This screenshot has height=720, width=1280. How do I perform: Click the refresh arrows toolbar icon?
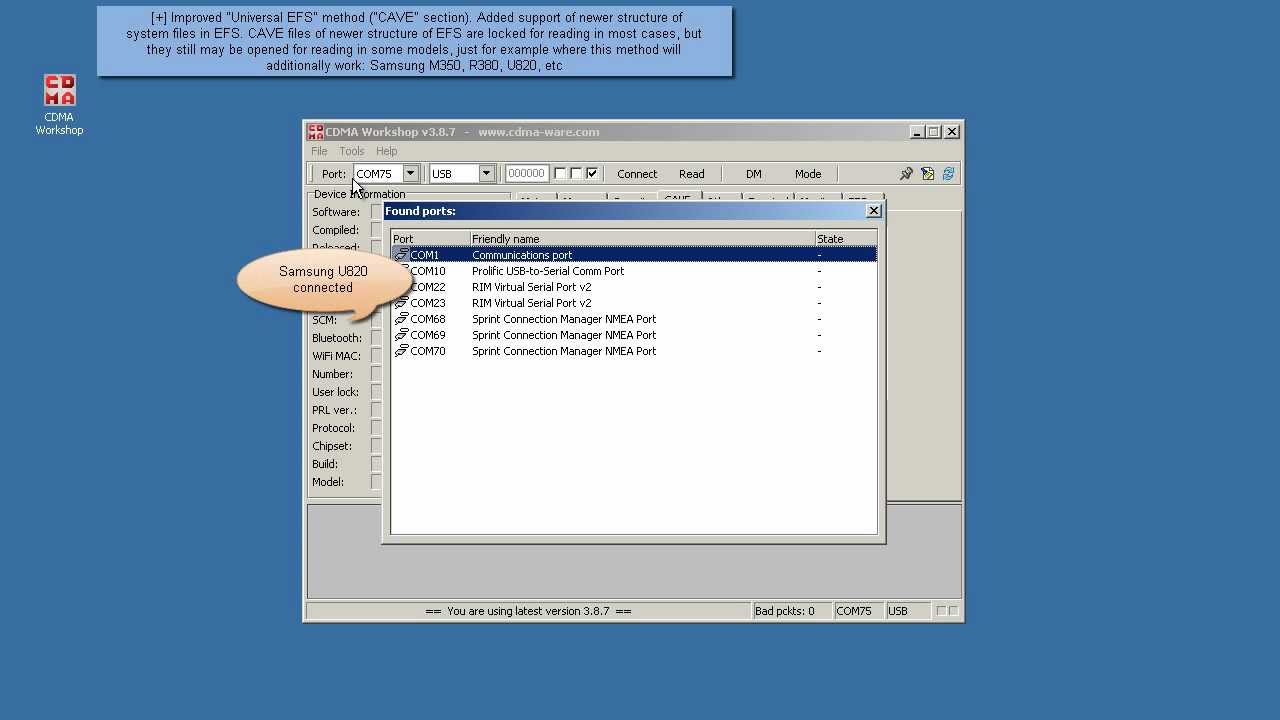click(948, 174)
